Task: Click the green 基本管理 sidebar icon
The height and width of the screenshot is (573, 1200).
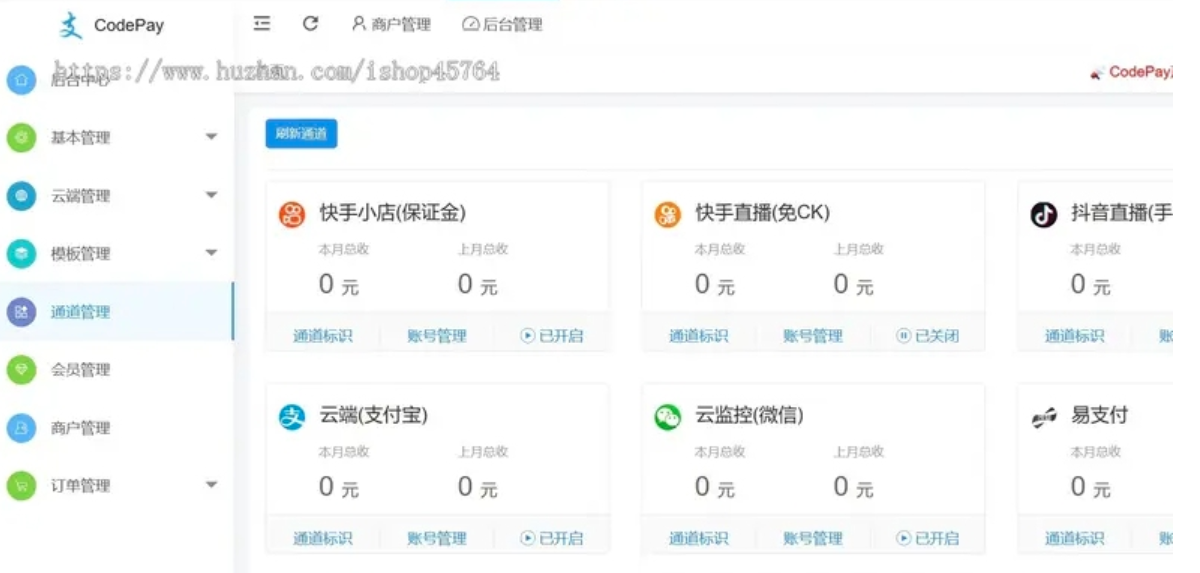Action: [x=21, y=138]
